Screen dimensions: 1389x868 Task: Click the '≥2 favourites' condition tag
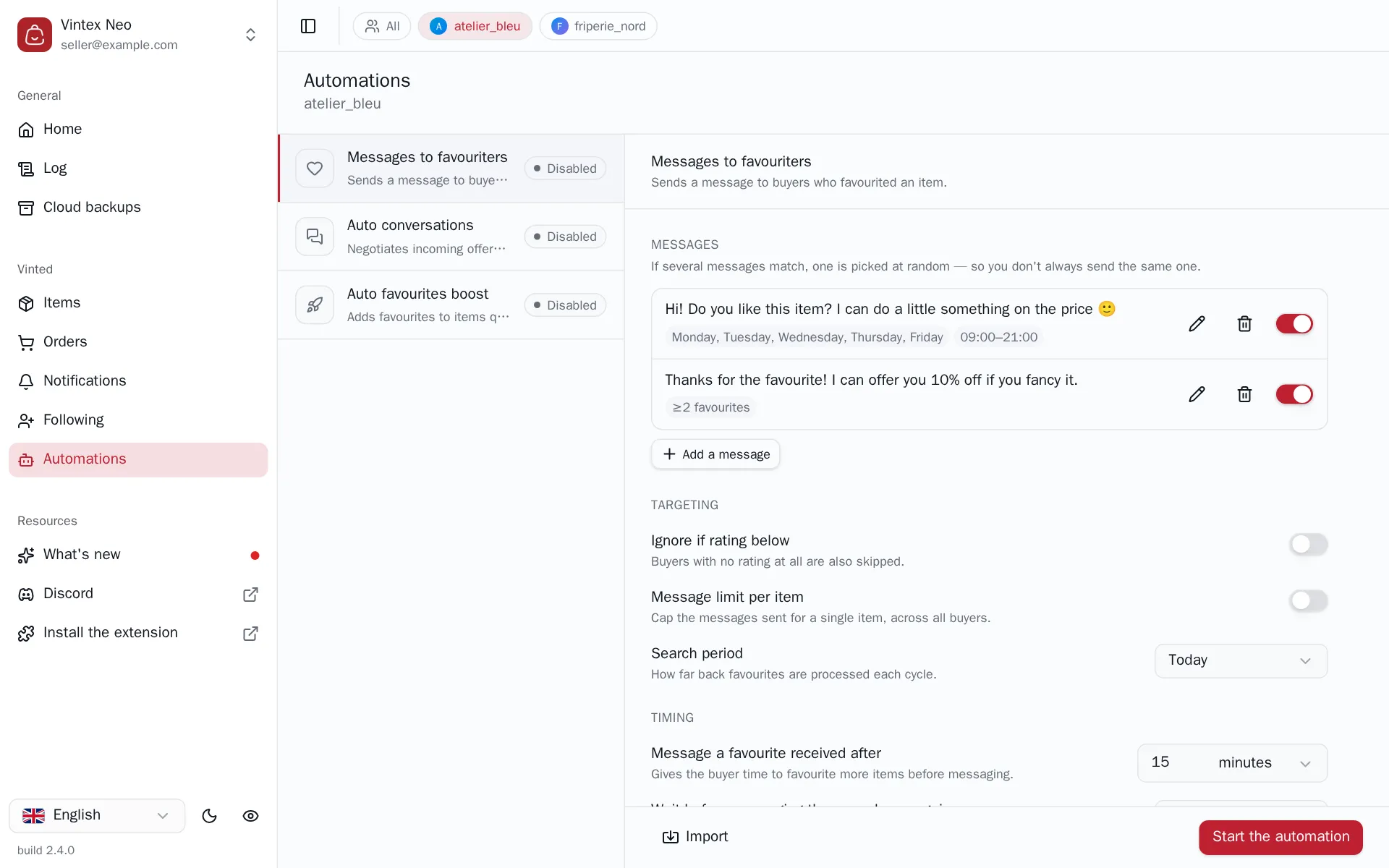point(711,407)
